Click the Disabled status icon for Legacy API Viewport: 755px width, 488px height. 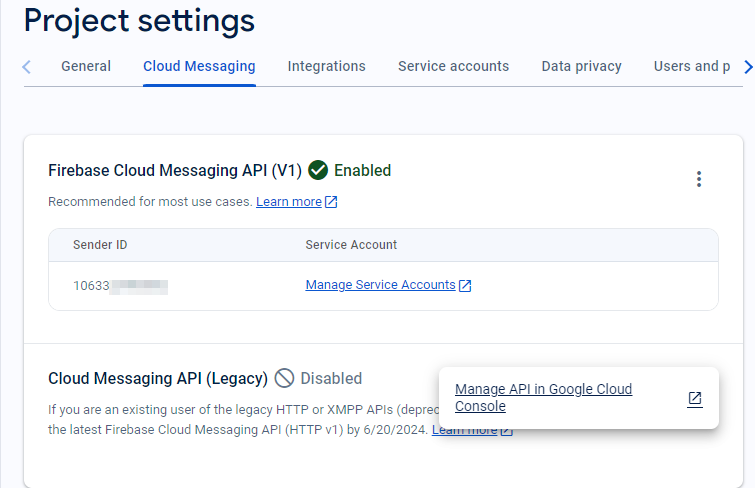pos(285,379)
